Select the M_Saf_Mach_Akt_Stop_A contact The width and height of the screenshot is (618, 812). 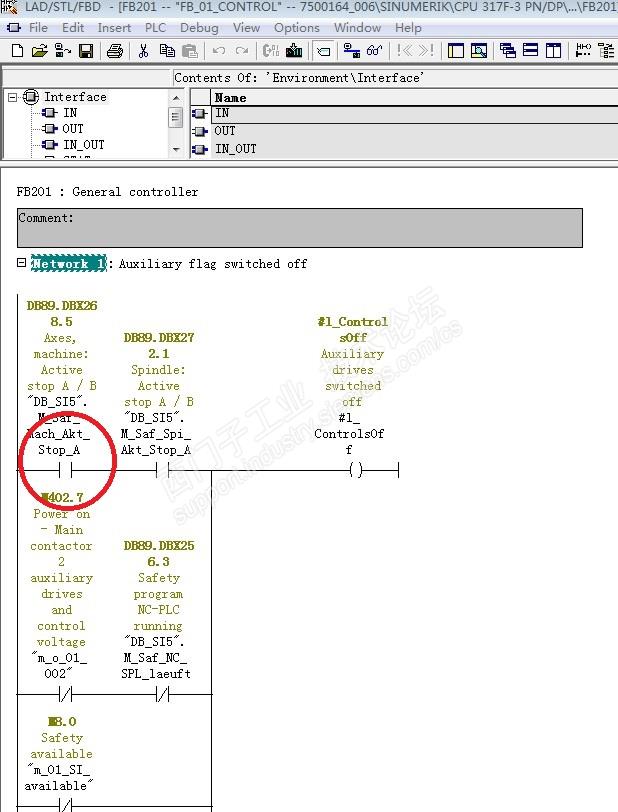pos(65,470)
